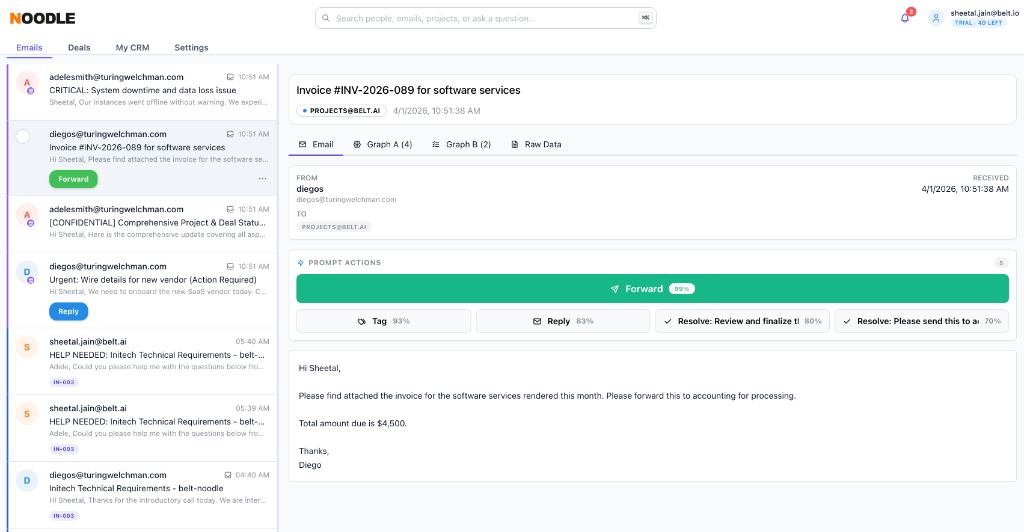
Task: Open the Deals tab
Action: tap(79, 48)
